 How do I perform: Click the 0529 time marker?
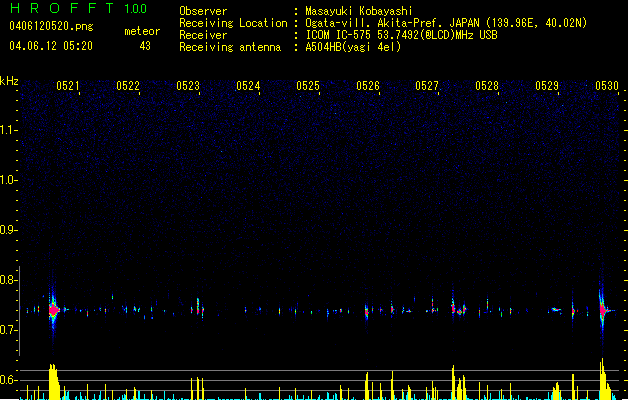point(547,86)
